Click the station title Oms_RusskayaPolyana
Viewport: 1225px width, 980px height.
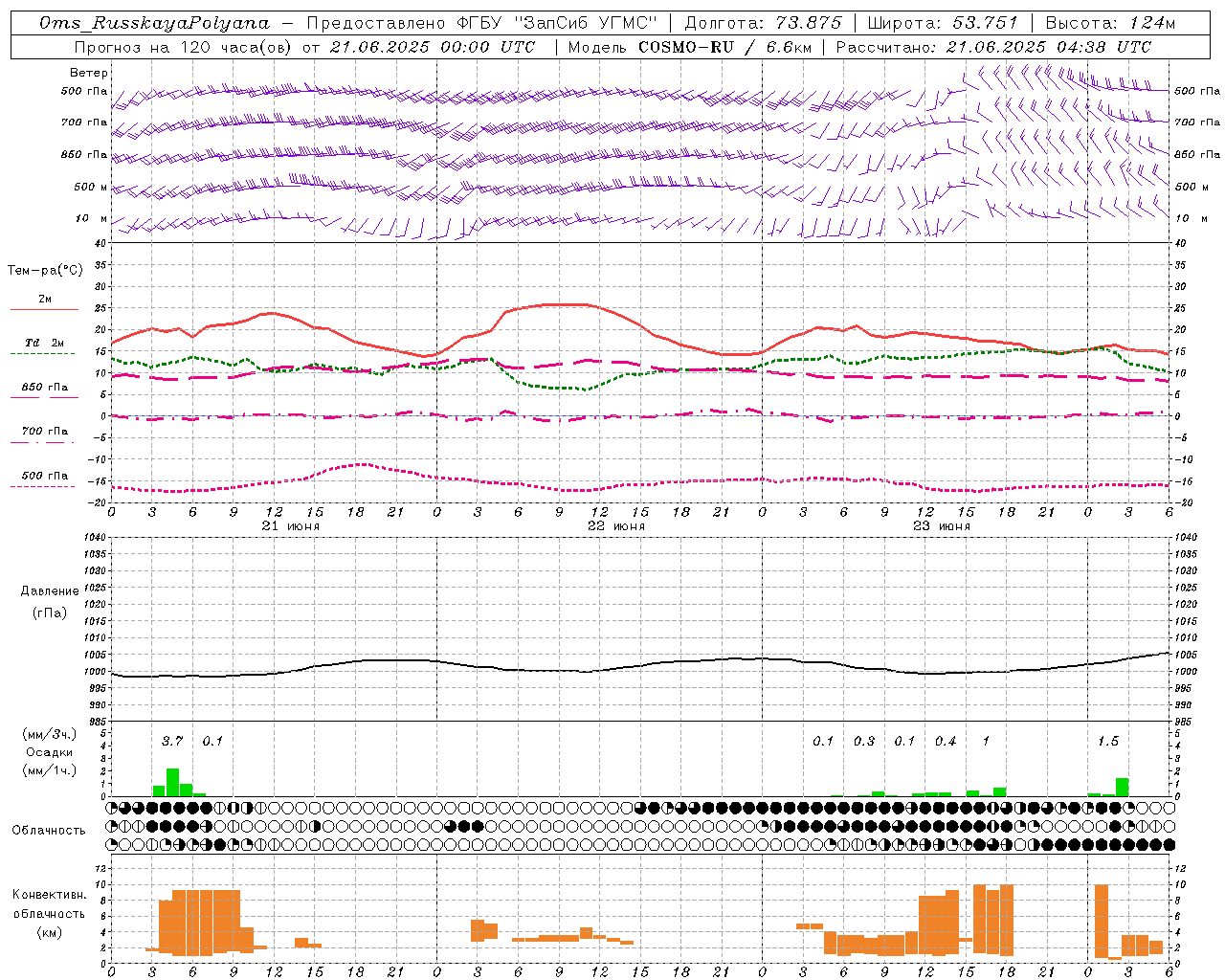pos(155,23)
